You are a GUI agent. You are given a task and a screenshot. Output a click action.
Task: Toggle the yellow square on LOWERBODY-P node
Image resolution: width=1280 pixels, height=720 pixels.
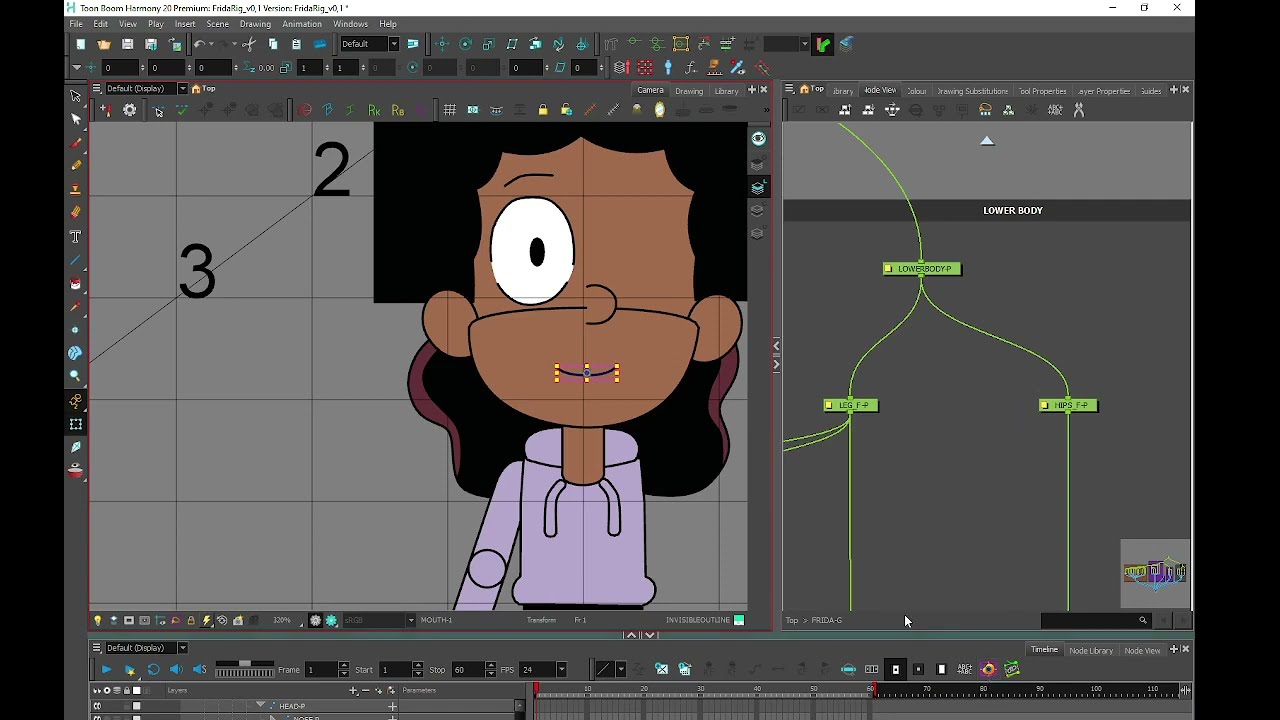click(889, 269)
